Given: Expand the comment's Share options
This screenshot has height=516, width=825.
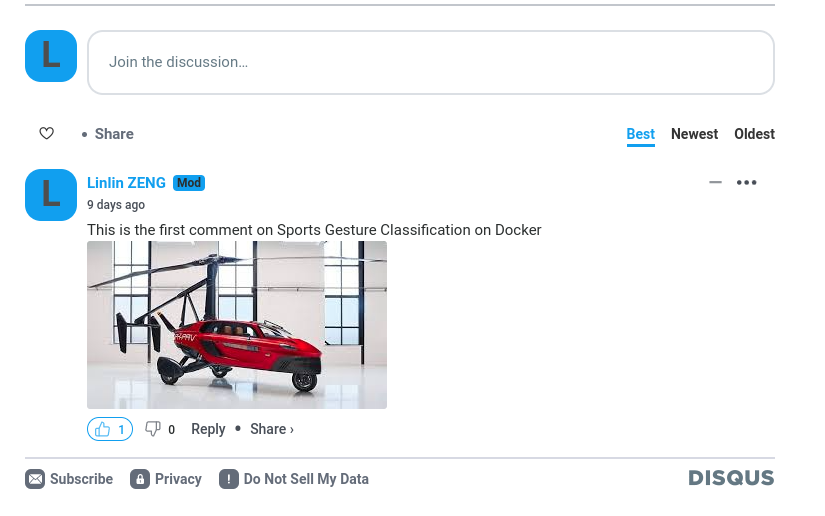Looking at the screenshot, I should coord(271,429).
